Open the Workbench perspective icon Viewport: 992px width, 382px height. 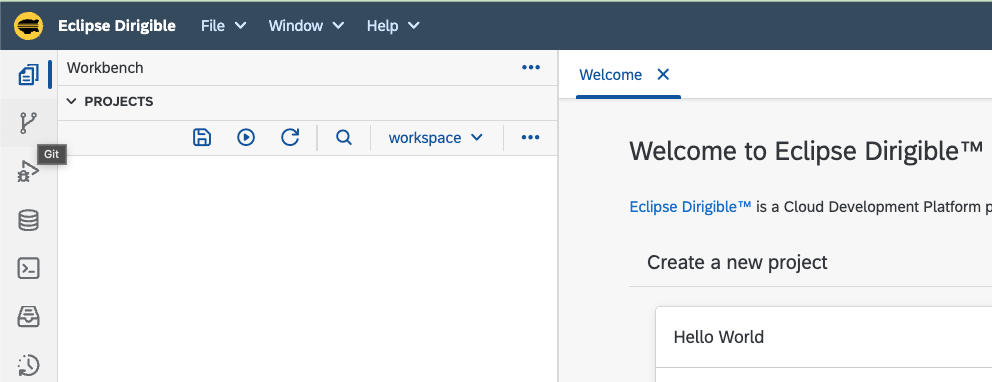pyautogui.click(x=28, y=75)
